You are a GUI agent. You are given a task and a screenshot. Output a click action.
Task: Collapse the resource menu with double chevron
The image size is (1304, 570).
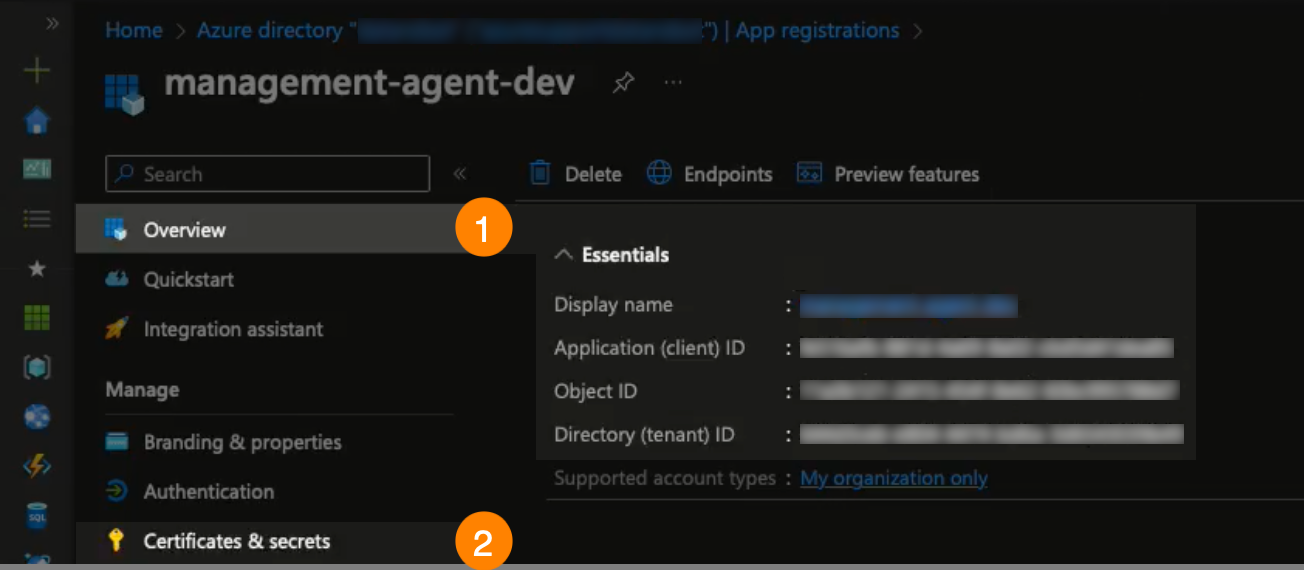(460, 174)
